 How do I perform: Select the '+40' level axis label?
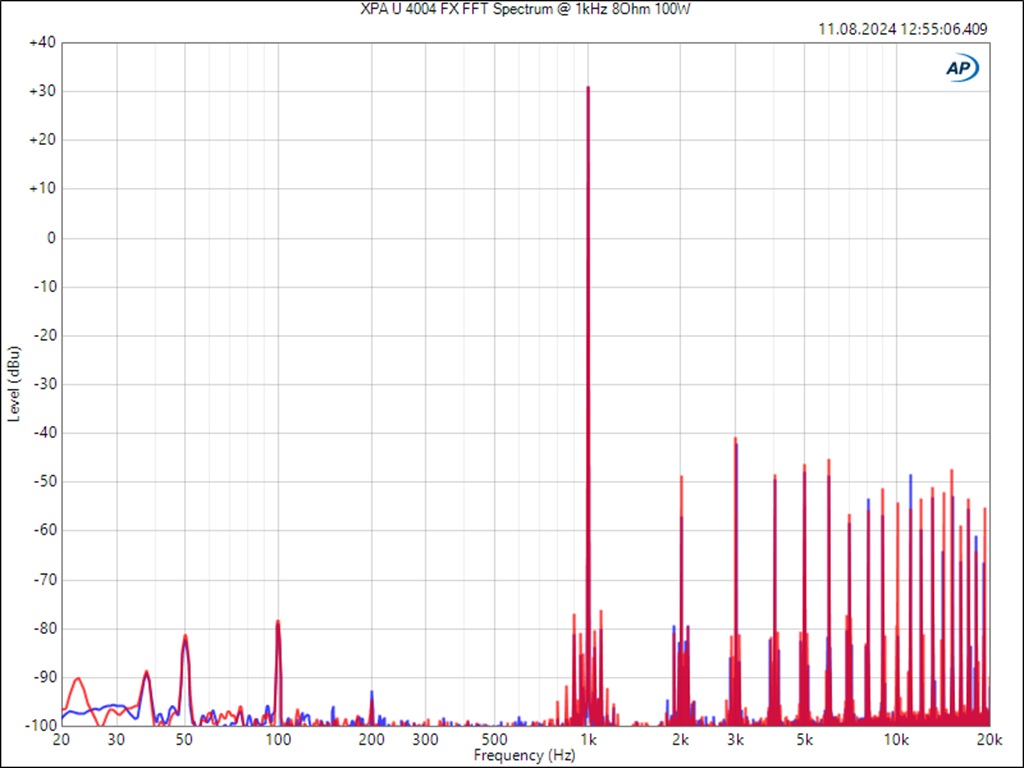(42, 43)
